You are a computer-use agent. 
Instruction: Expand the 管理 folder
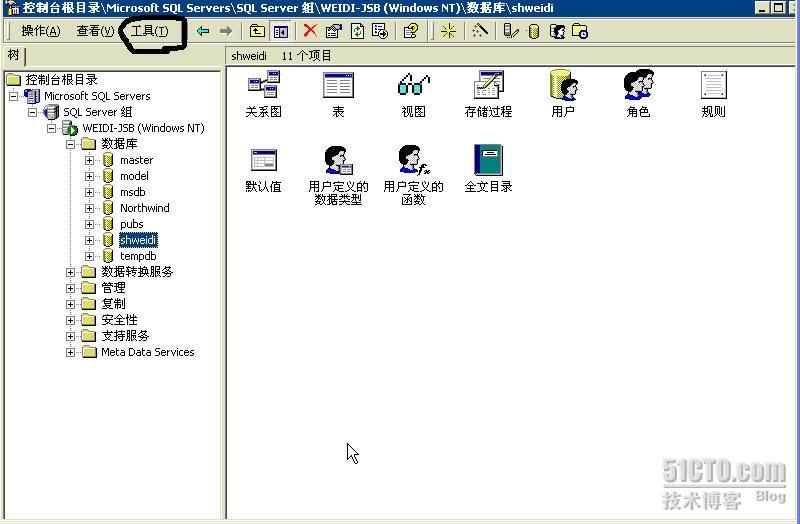click(70, 288)
